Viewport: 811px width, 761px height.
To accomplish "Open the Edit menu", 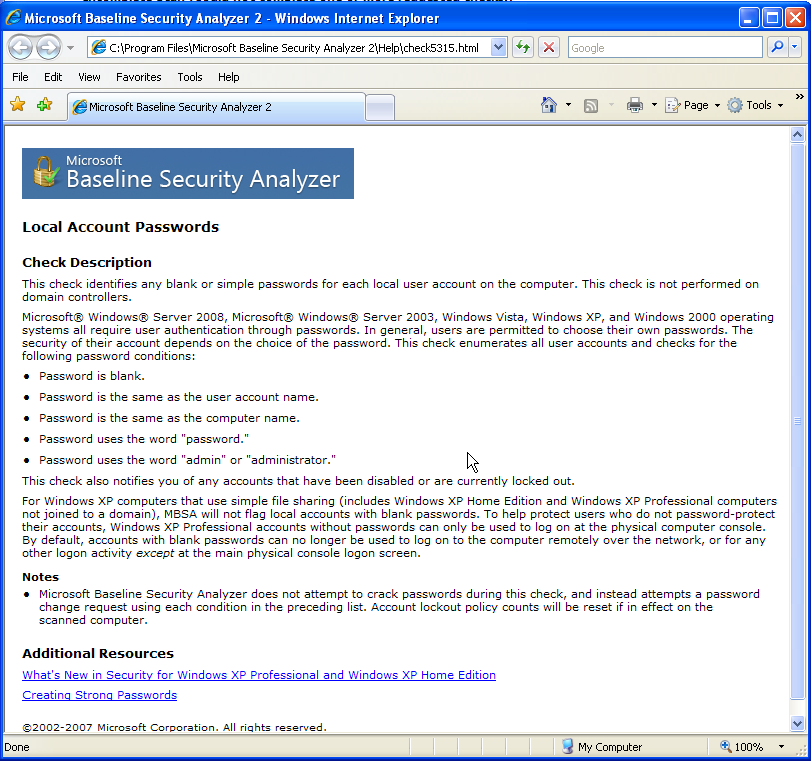I will click(x=53, y=77).
